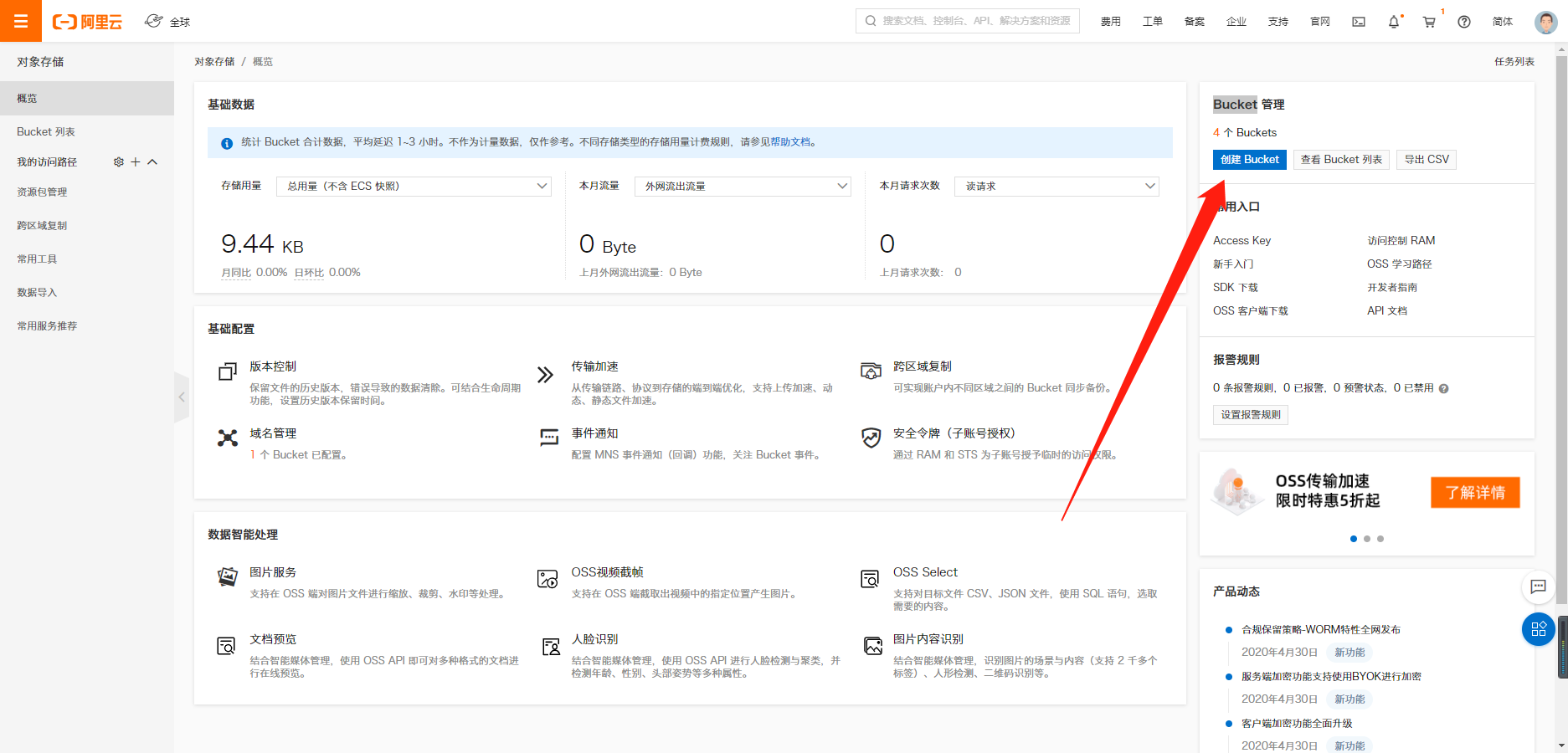Open 备案 in top navigation
The width and height of the screenshot is (1568, 753).
pyautogui.click(x=1195, y=22)
